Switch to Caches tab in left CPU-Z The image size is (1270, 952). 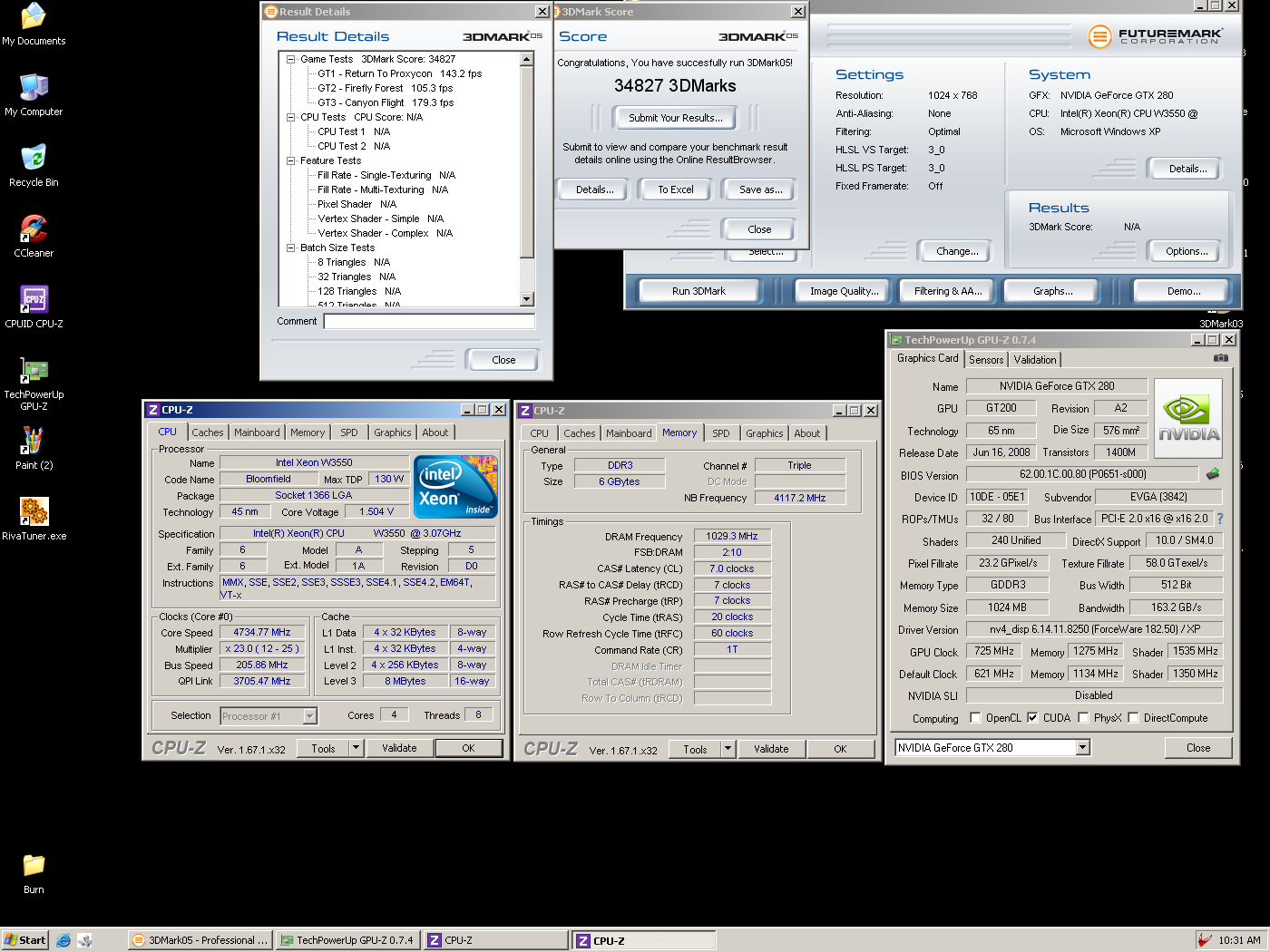pyautogui.click(x=207, y=432)
